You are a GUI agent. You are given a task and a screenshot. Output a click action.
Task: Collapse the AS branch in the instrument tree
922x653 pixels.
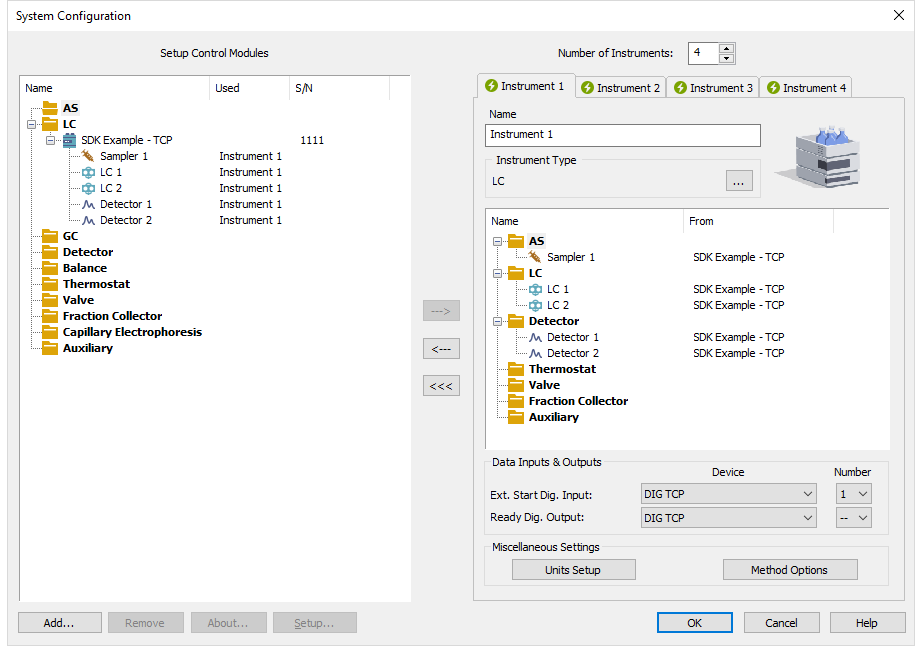(495, 241)
